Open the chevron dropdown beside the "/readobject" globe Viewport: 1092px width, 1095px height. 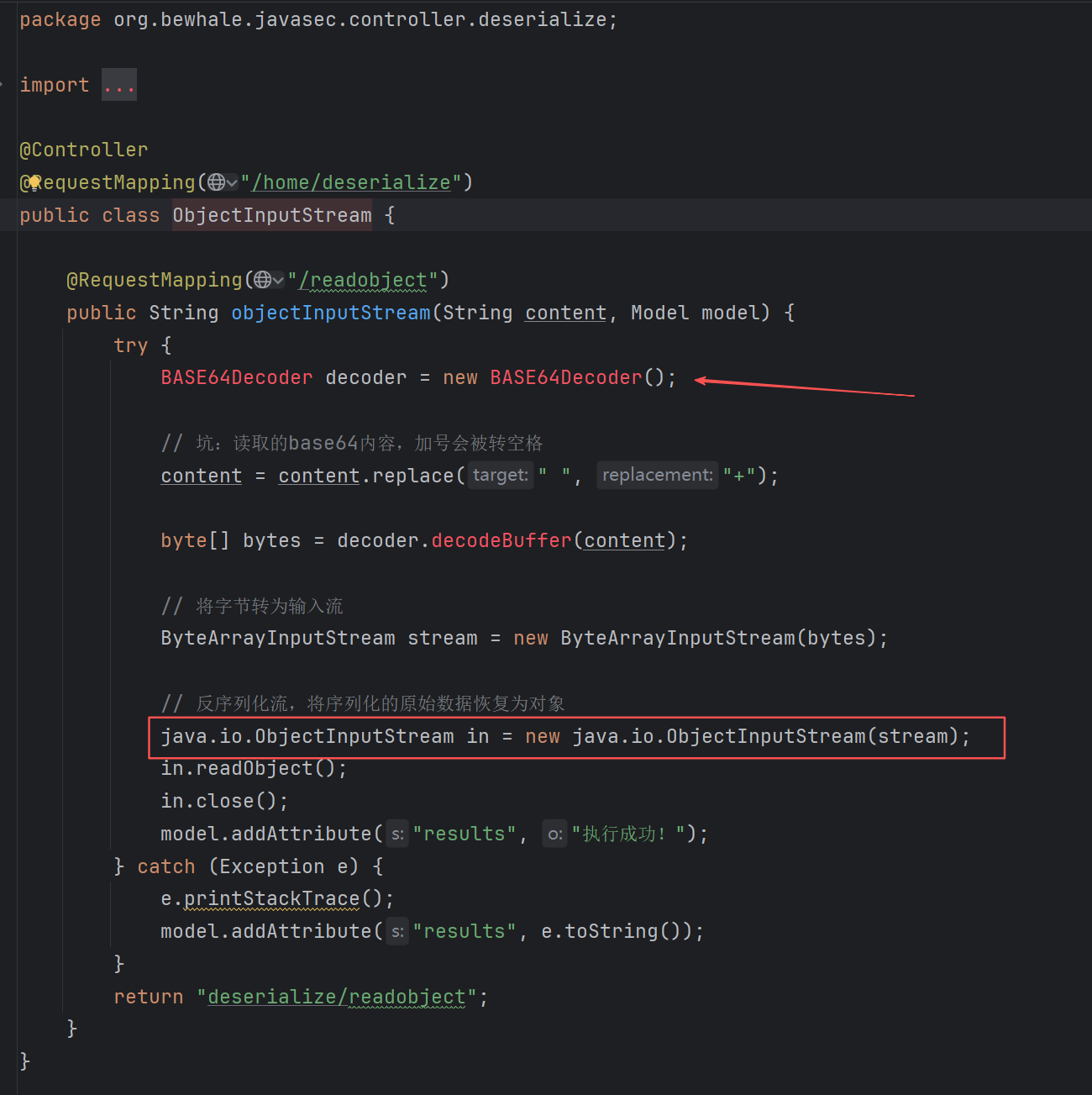278,281
